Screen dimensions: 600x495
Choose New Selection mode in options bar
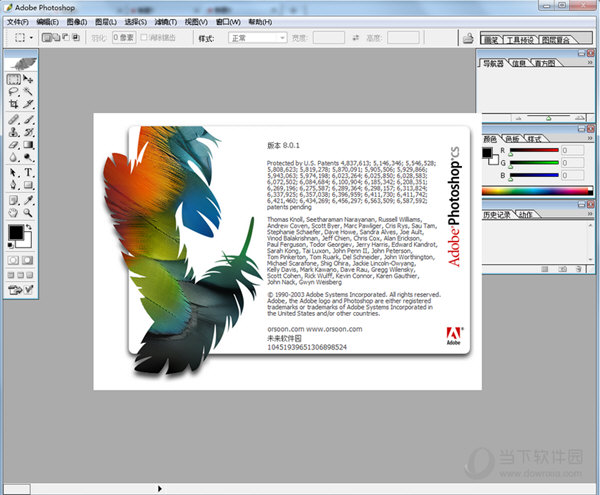[x=46, y=37]
